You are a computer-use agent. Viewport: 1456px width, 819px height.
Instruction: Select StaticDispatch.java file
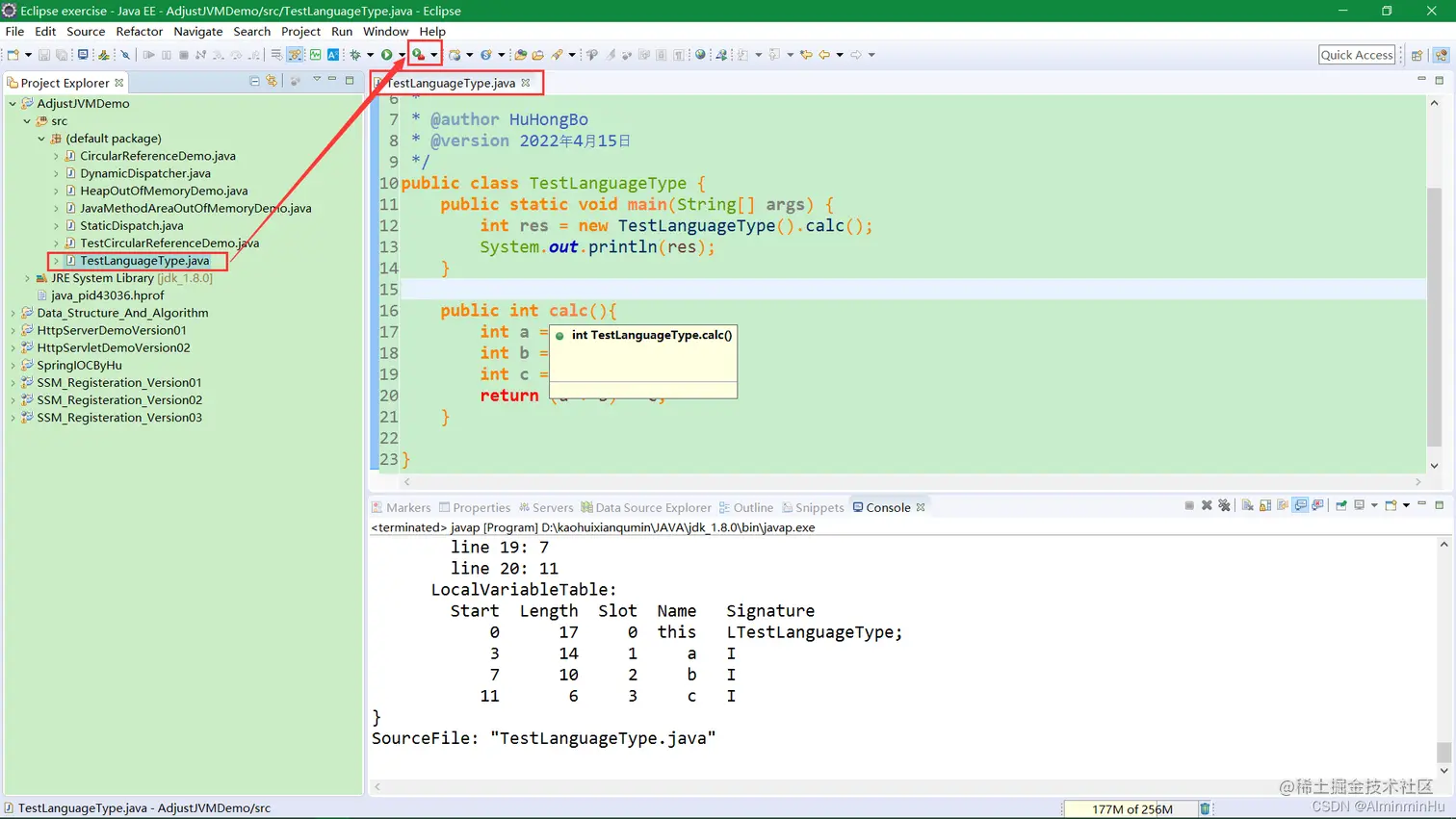click(132, 225)
